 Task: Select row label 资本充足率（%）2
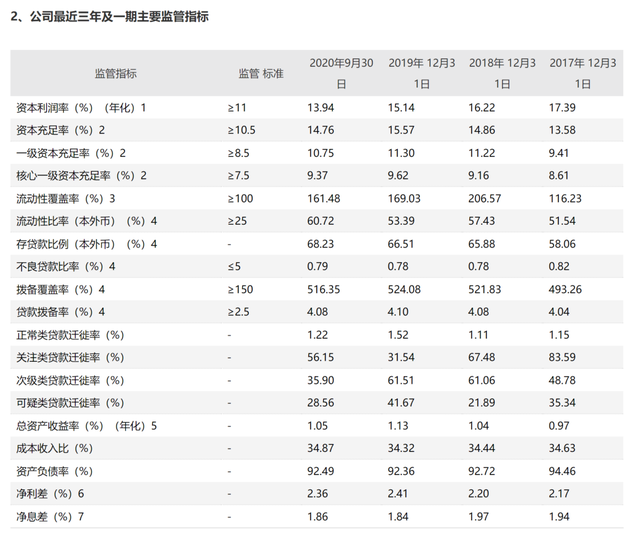(60, 130)
